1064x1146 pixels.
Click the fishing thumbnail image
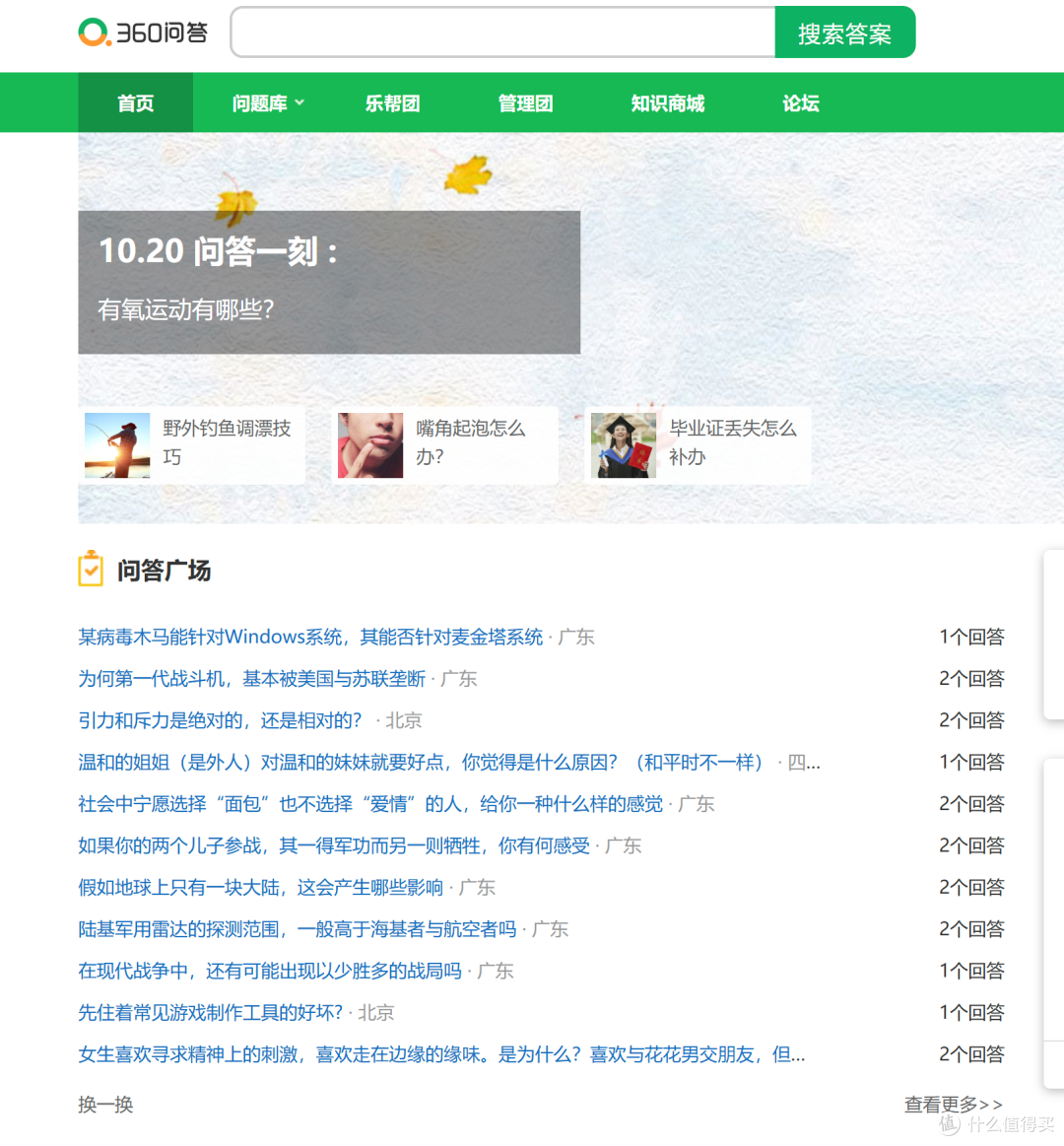117,445
